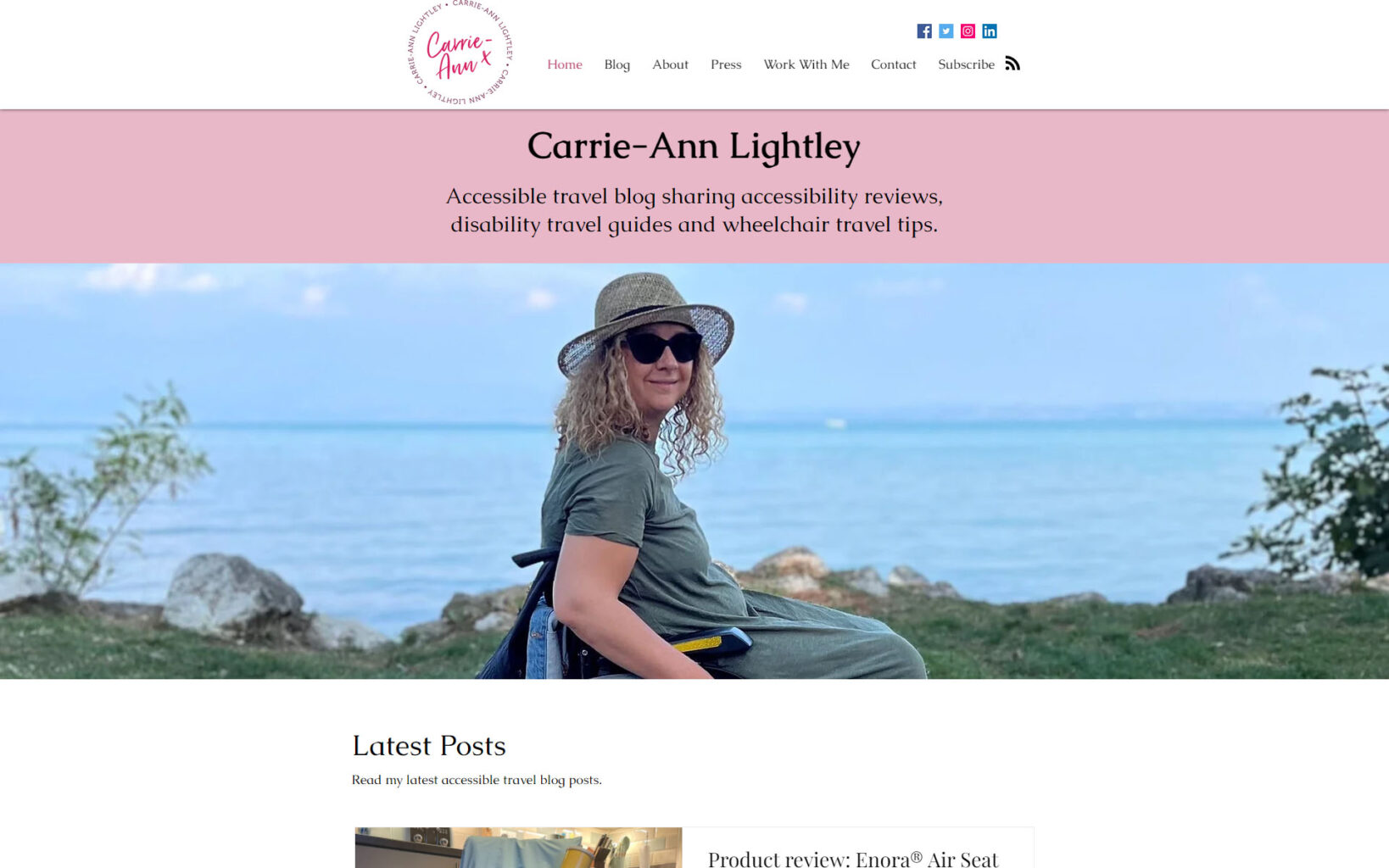This screenshot has height=868, width=1389.
Task: Click the accessible travel blog tagline text
Action: 694,210
